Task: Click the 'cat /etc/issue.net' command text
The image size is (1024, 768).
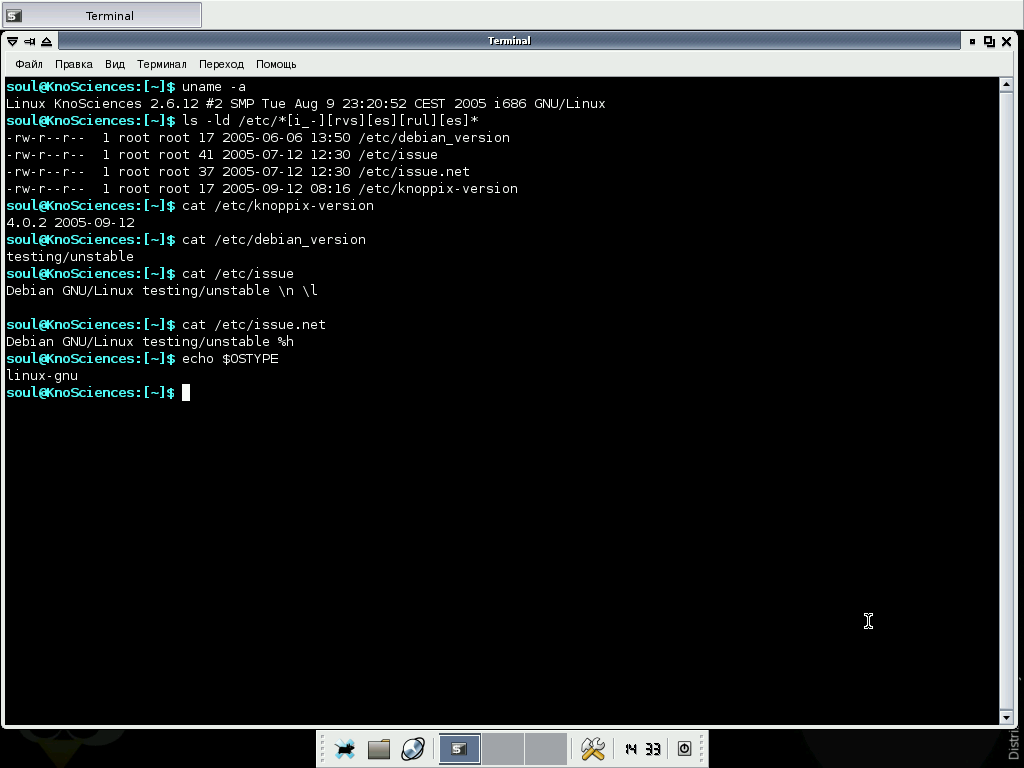Action: pyautogui.click(x=253, y=325)
